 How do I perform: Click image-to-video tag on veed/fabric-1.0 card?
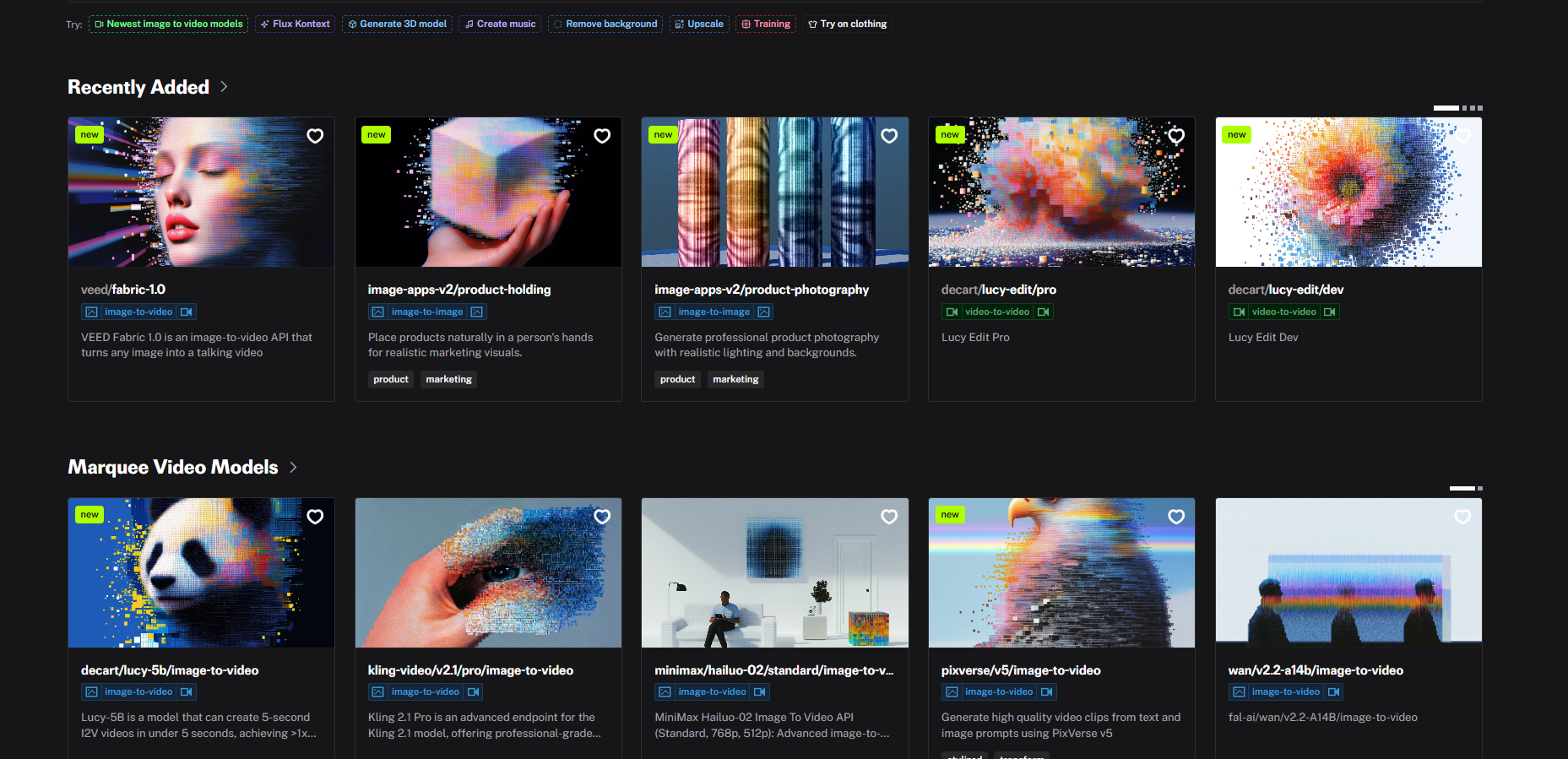(138, 312)
